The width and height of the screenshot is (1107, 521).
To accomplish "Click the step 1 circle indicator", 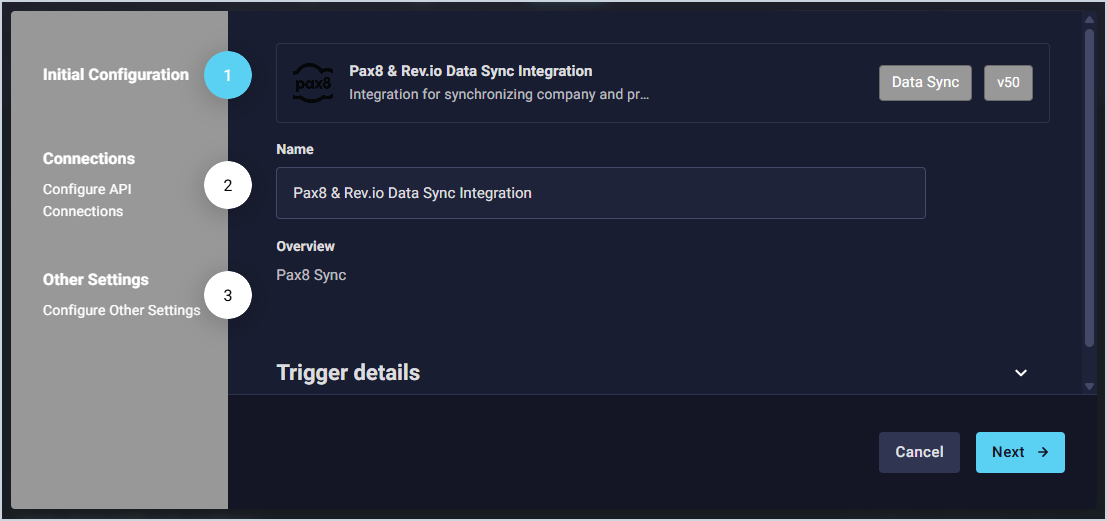I will coord(228,75).
